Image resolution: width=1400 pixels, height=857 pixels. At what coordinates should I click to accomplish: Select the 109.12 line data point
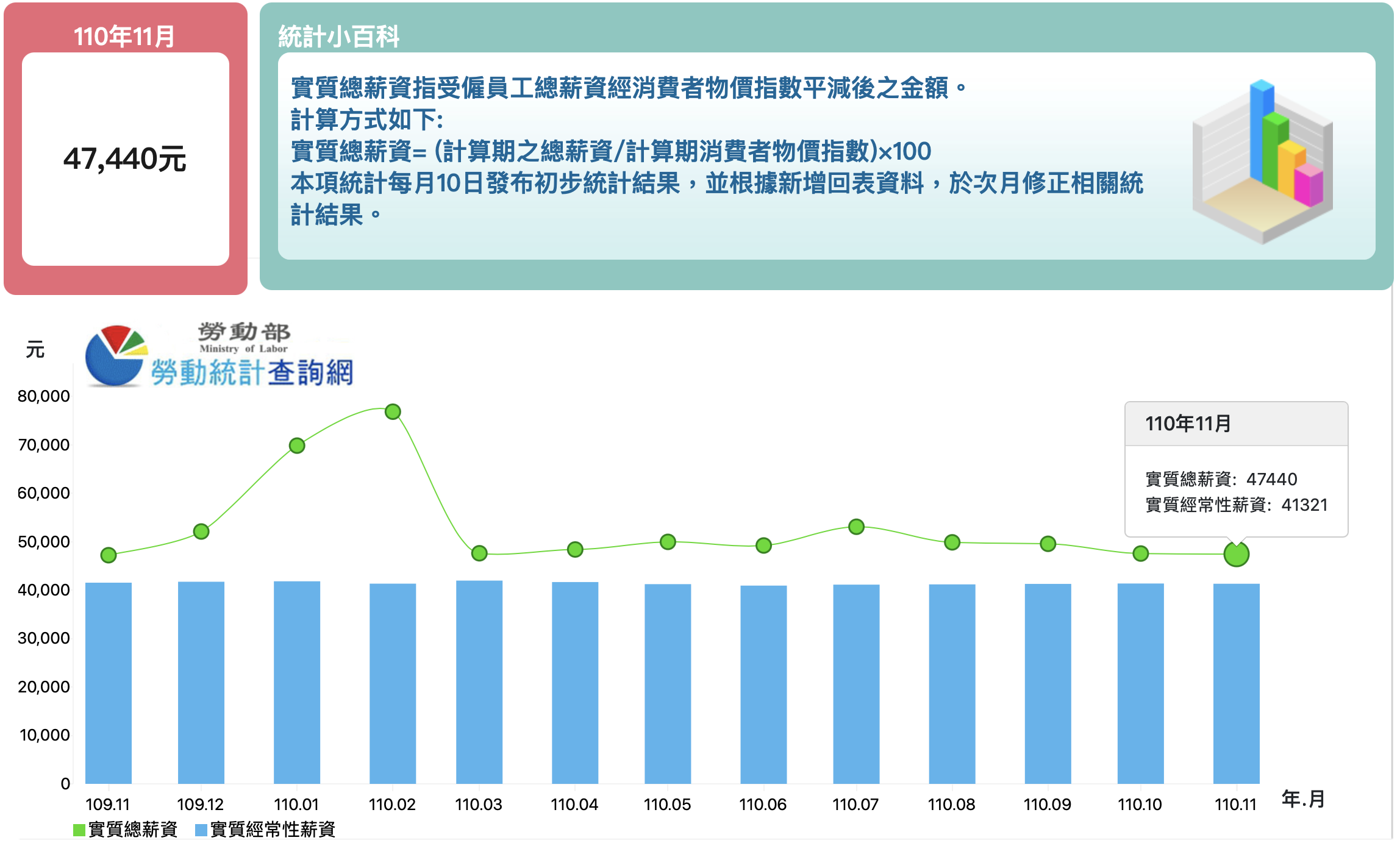coord(201,532)
